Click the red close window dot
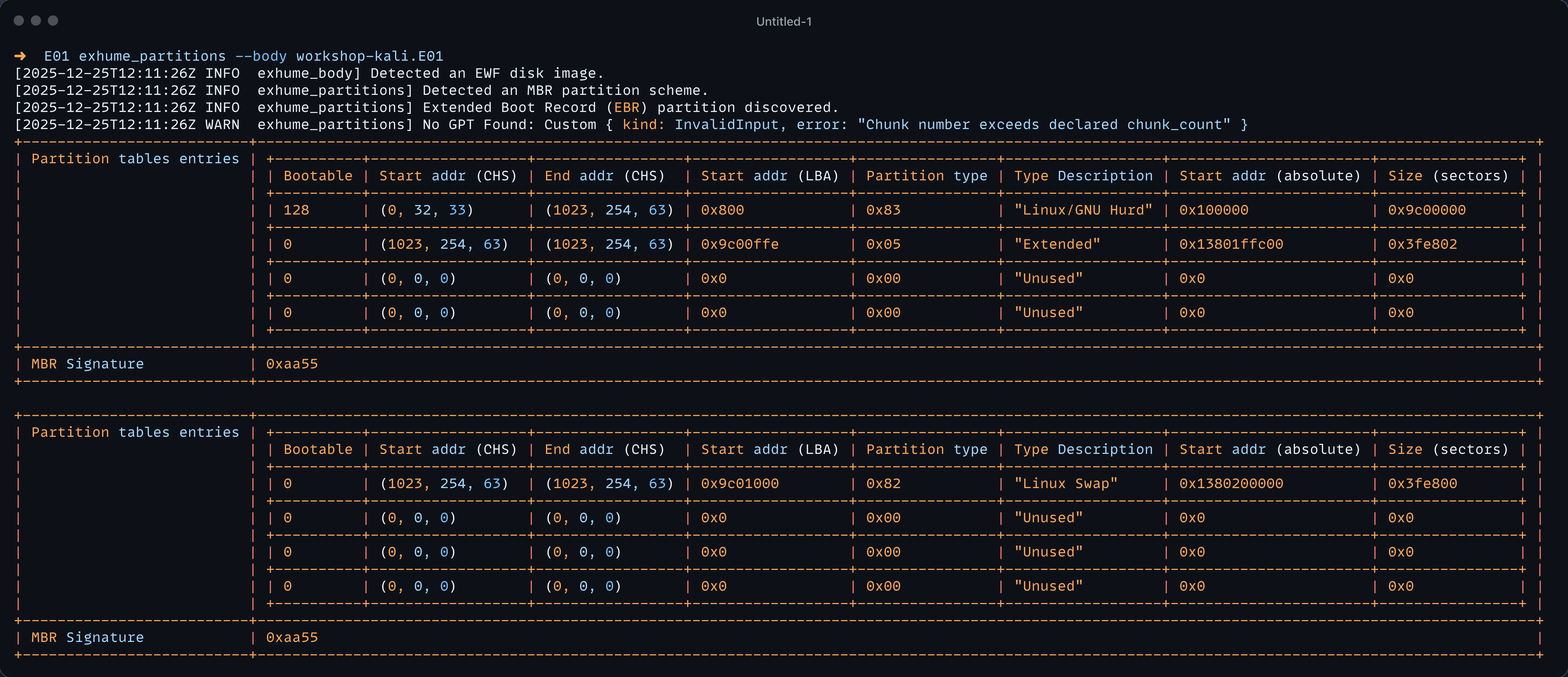 tap(19, 21)
